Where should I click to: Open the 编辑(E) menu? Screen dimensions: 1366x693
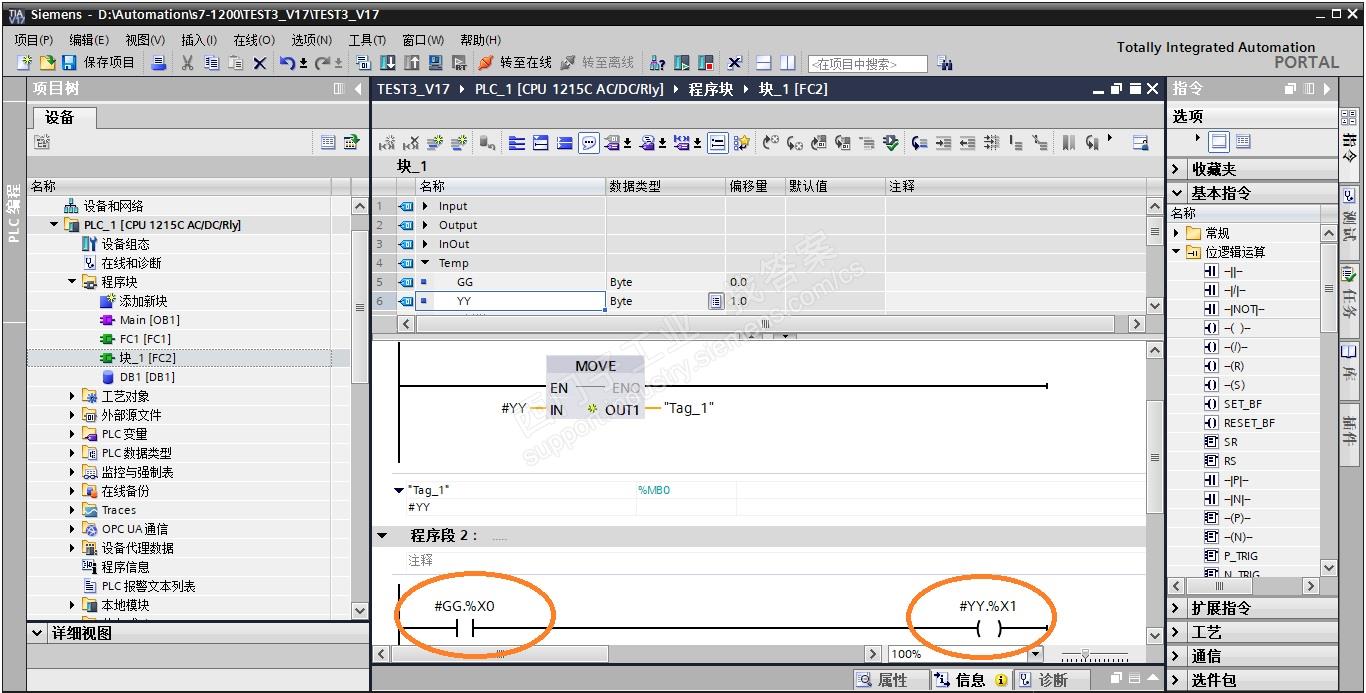[89, 40]
